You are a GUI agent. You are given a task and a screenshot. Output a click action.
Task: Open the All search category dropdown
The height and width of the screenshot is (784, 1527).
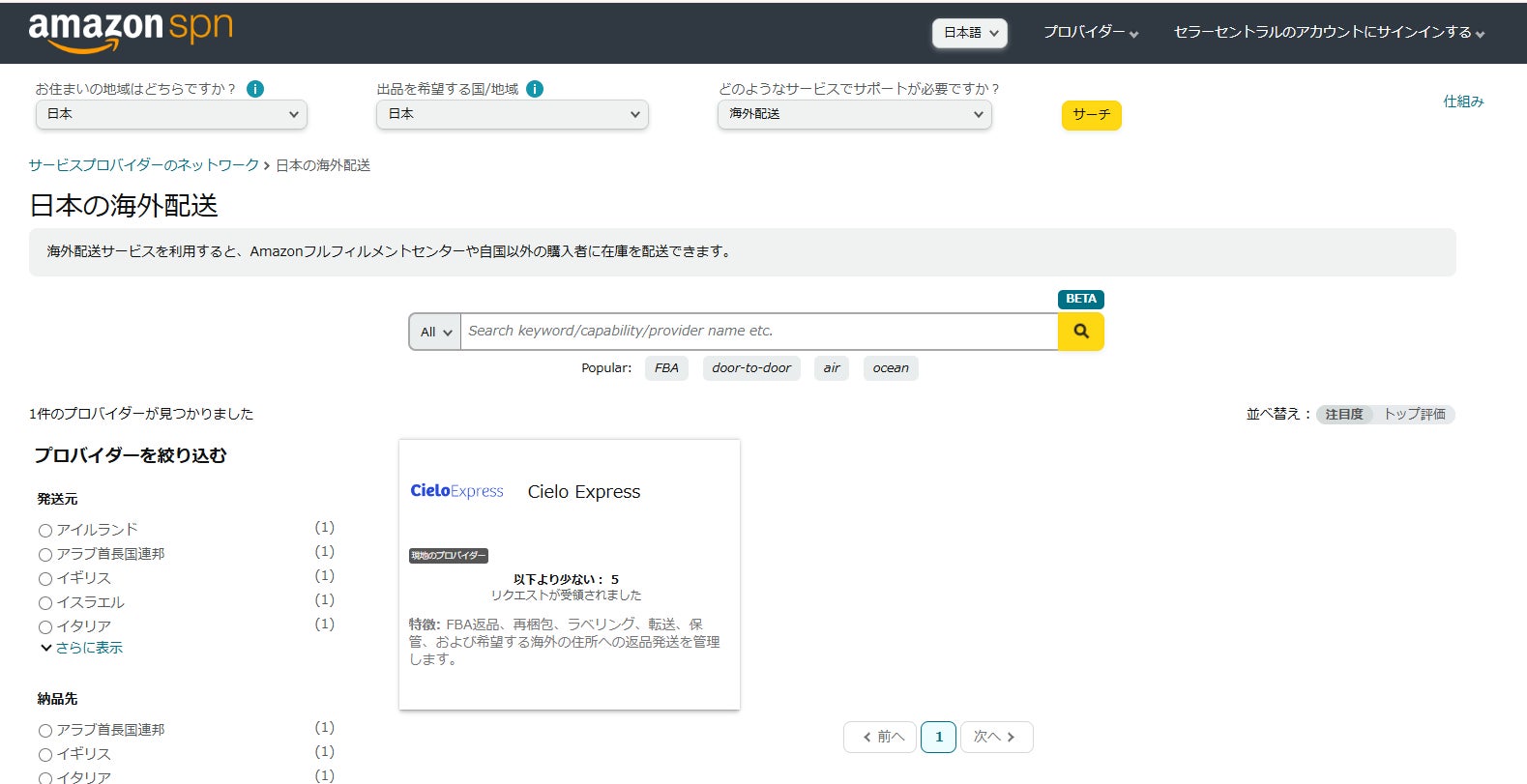coord(435,332)
